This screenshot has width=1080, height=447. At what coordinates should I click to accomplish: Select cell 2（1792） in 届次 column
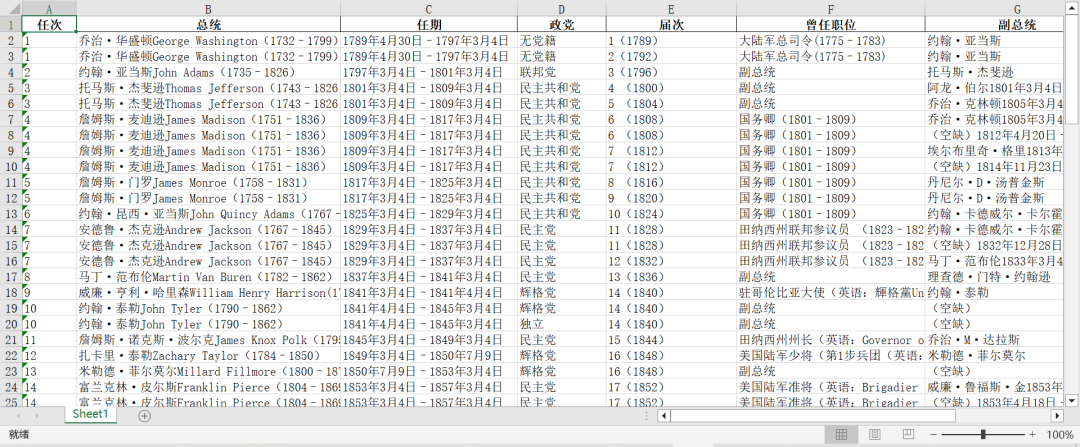click(x=671, y=56)
